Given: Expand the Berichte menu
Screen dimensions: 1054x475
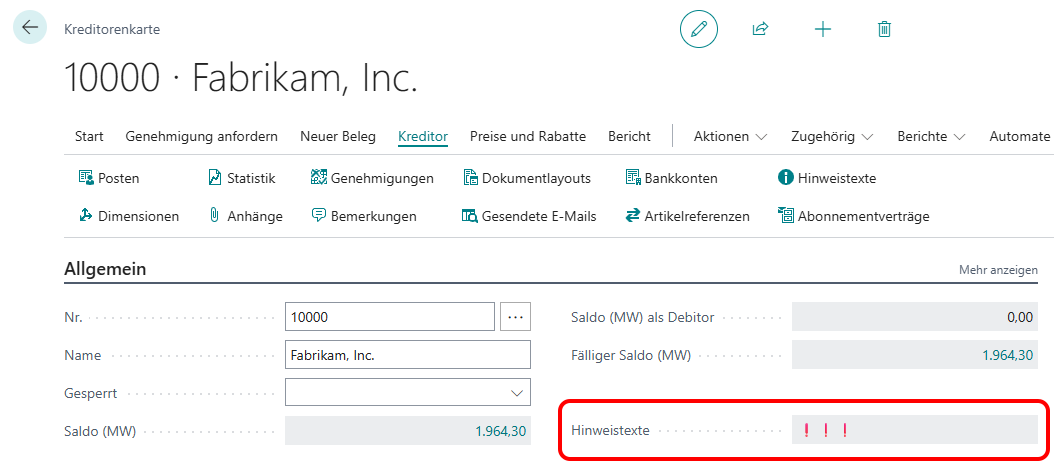Looking at the screenshot, I should click(931, 136).
